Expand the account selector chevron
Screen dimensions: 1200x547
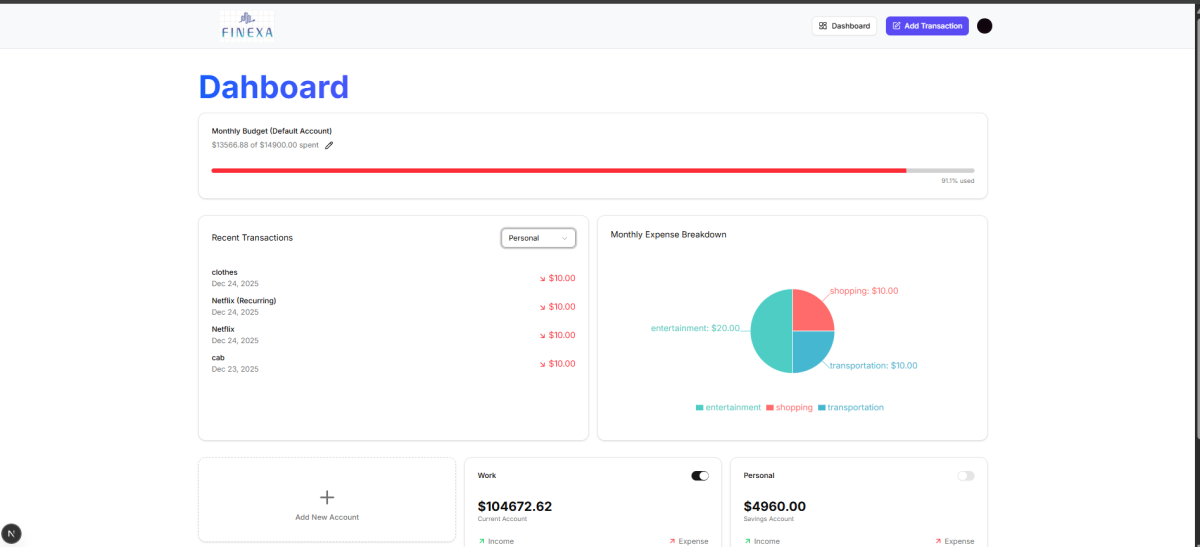(565, 238)
